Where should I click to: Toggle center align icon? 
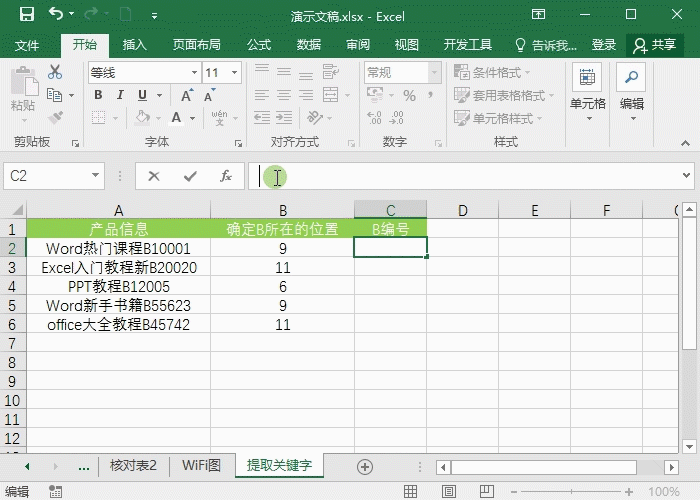pos(284,95)
